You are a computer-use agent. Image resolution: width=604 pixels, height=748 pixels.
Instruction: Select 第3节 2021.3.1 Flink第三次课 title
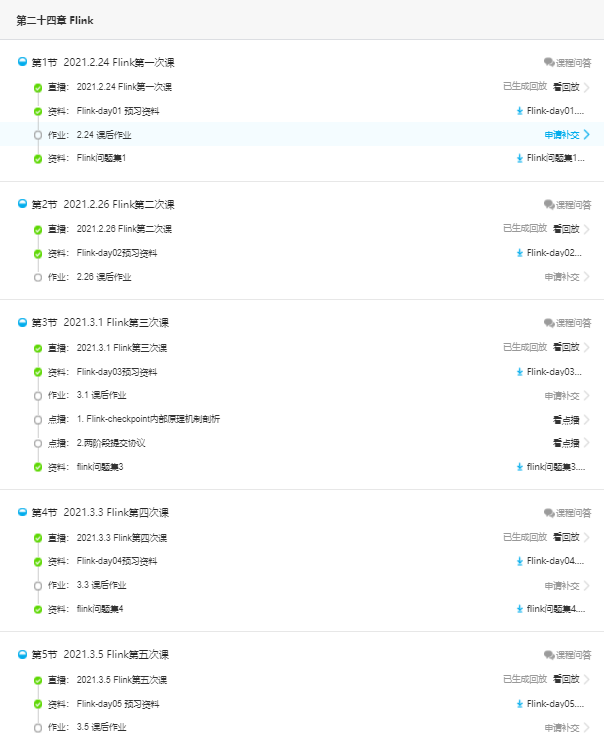point(100,322)
